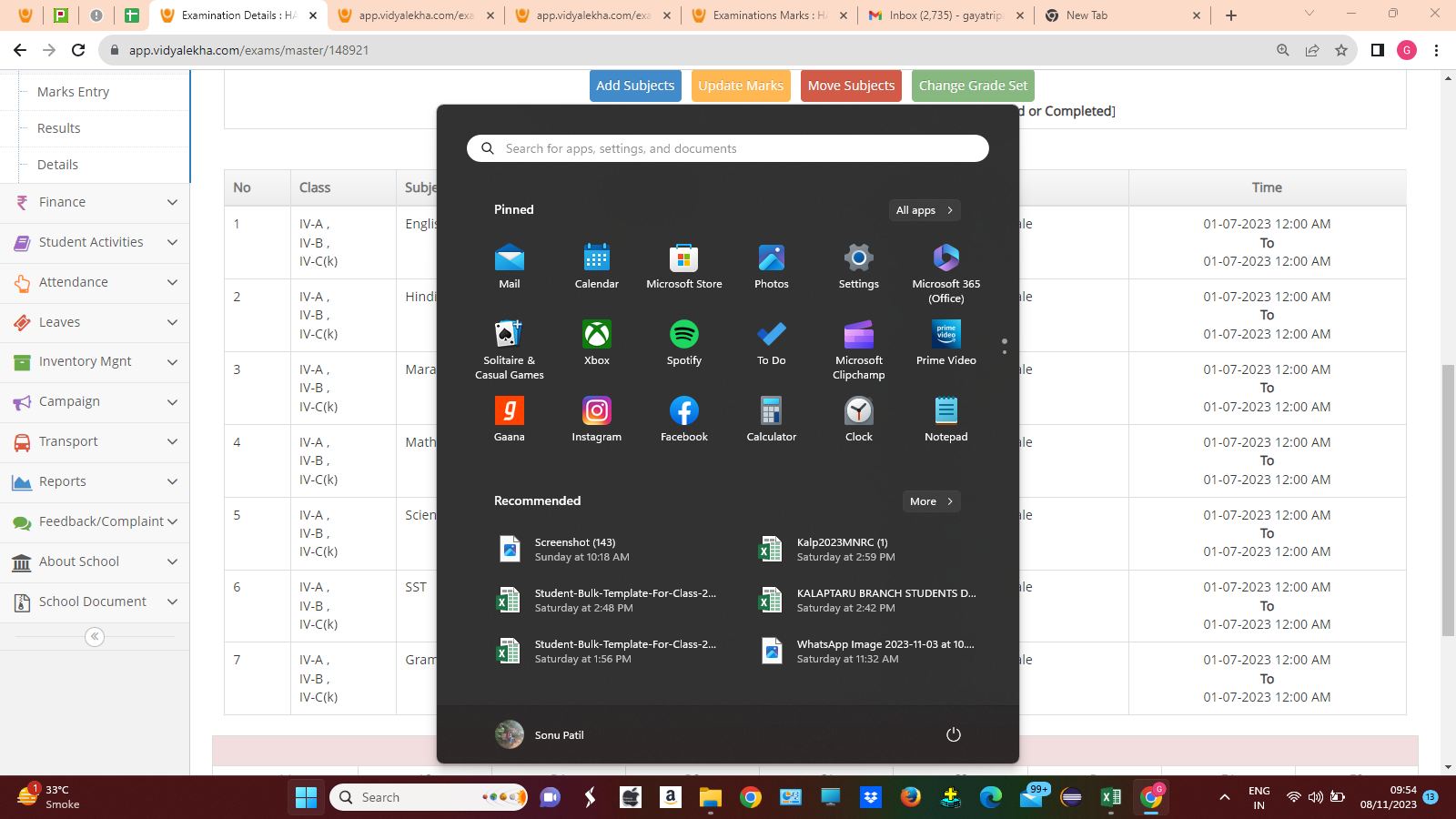Open Firefox from the taskbar
Screen dimensions: 1456x819
coord(911,797)
